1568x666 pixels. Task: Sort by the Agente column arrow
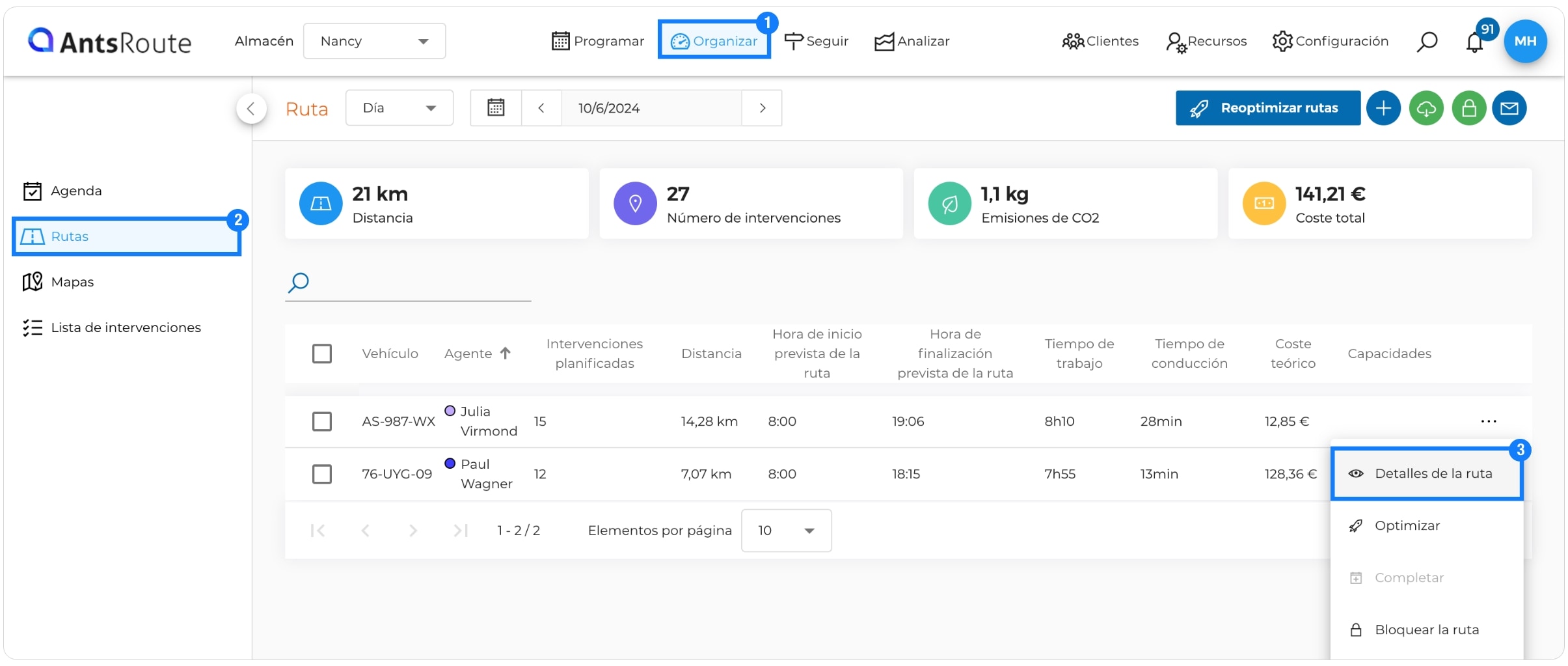[x=506, y=353]
